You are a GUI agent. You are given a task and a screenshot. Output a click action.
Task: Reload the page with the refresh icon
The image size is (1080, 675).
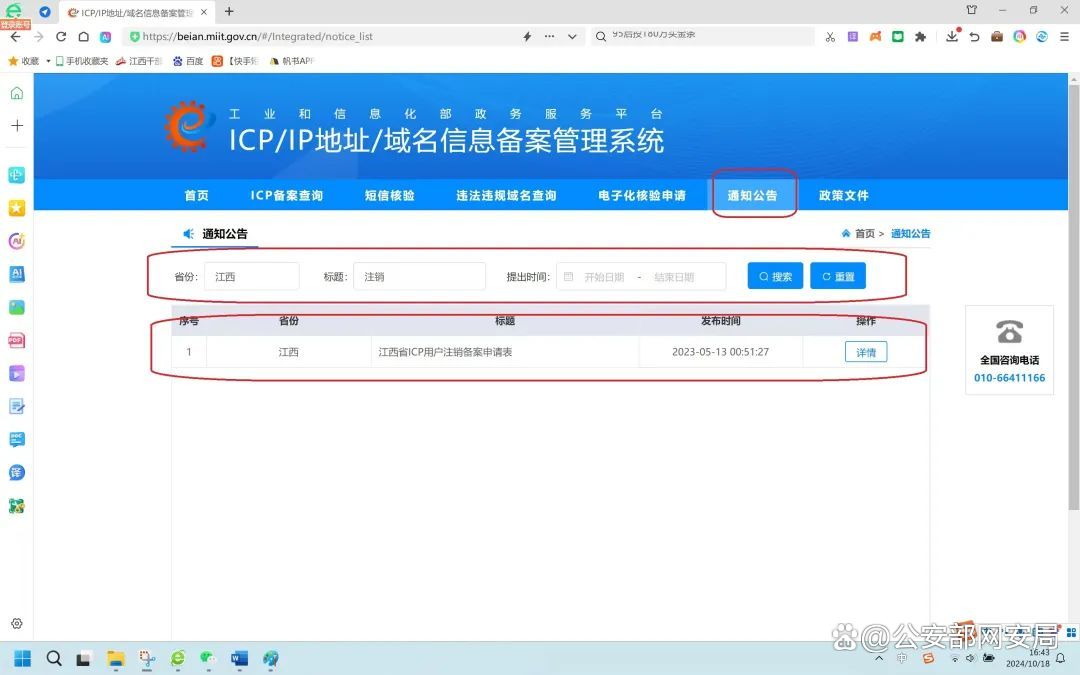click(x=61, y=37)
